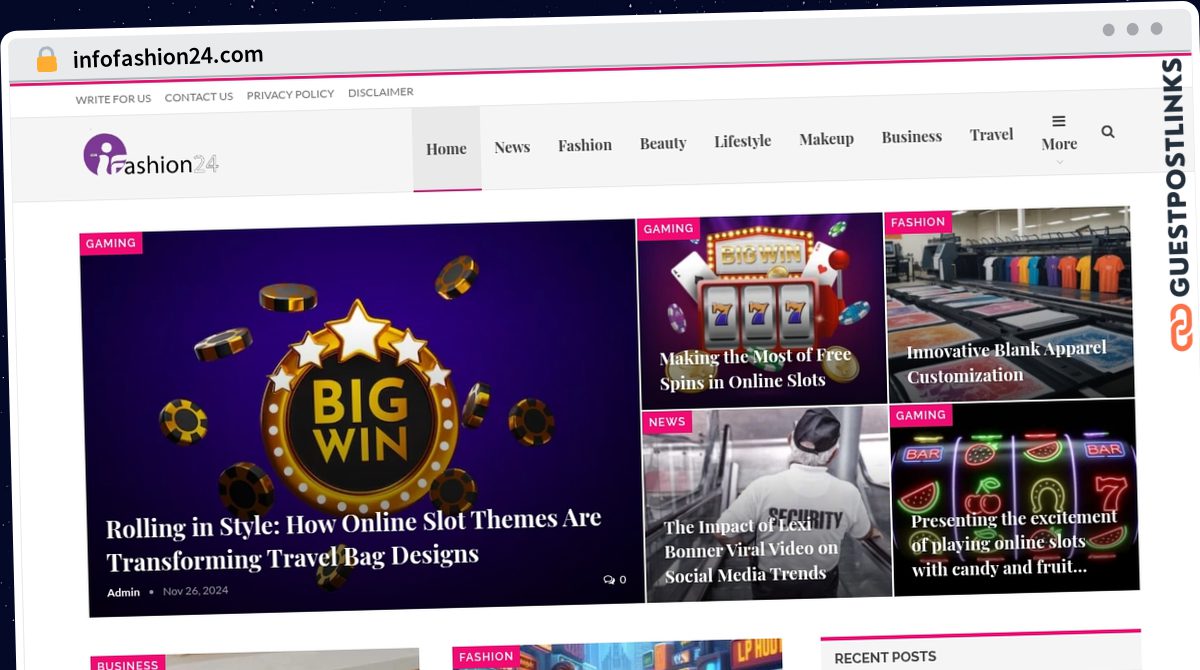Click the Gaming tag on Free Spins post
The width and height of the screenshot is (1200, 670).
pos(668,229)
